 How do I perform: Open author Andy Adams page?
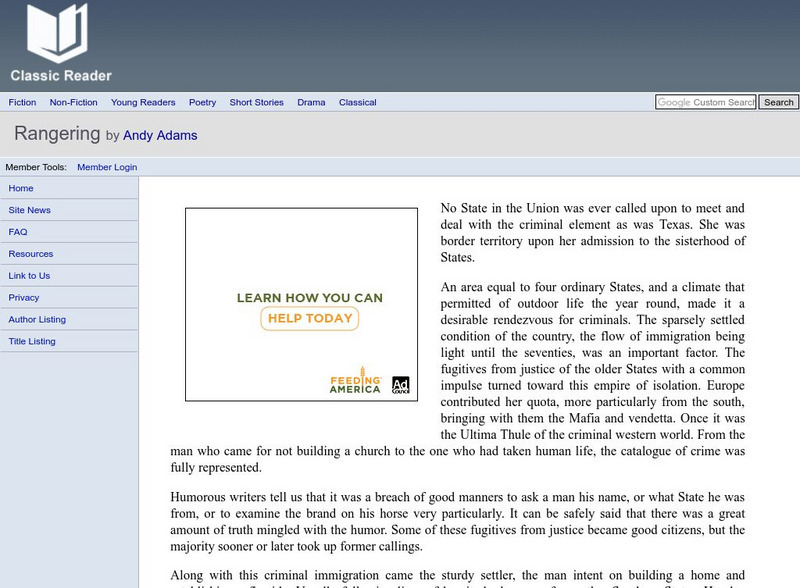click(160, 135)
